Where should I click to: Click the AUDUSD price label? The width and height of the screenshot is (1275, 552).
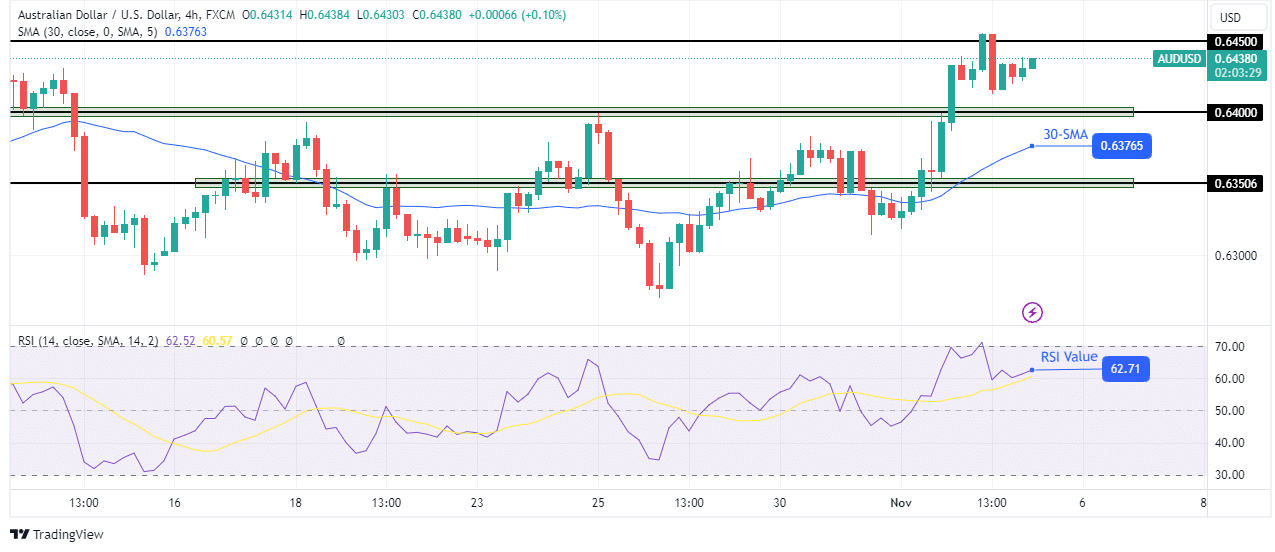click(1178, 58)
